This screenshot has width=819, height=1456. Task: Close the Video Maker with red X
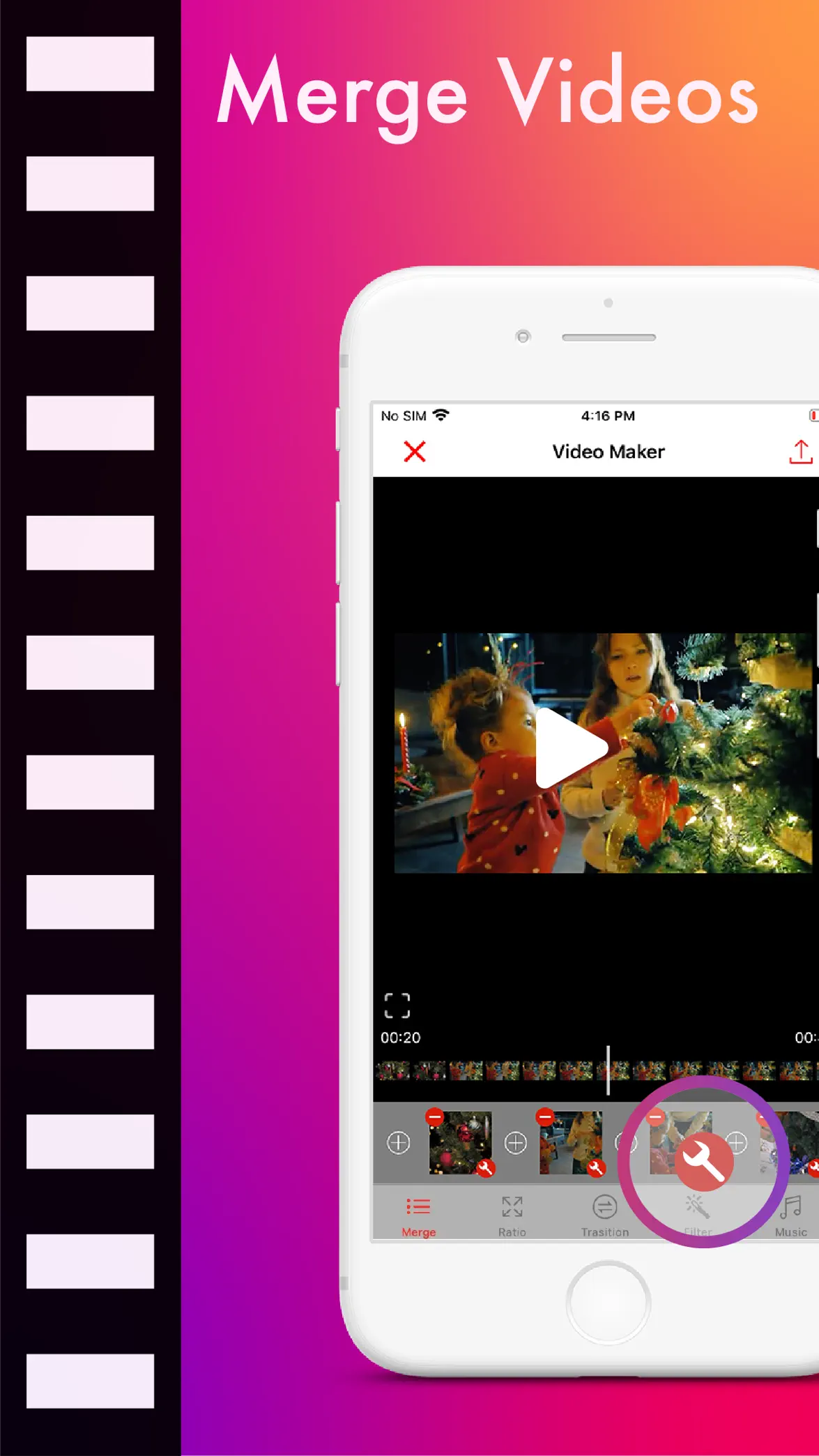(x=415, y=452)
